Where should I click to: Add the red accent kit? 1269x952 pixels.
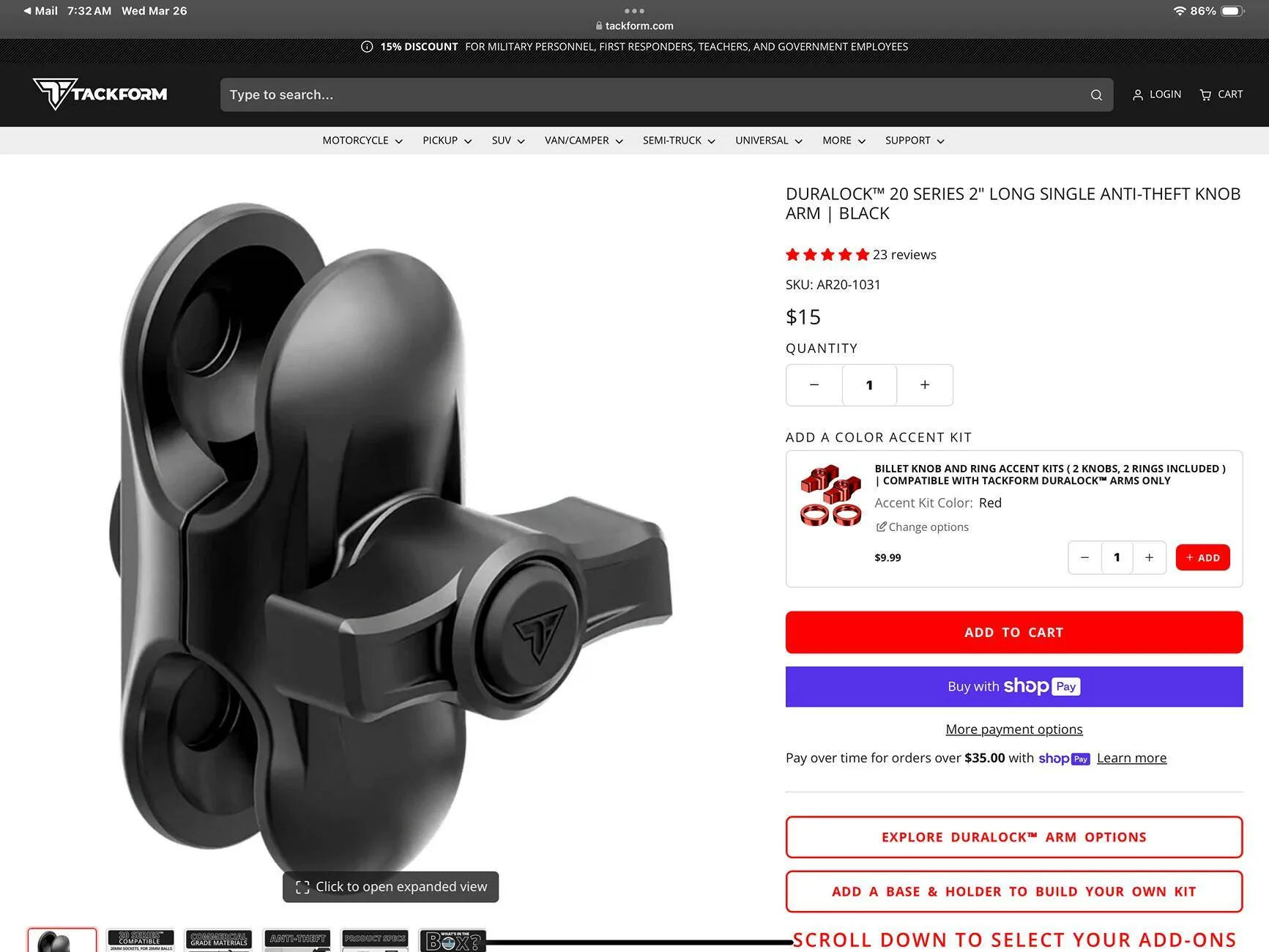(1202, 558)
